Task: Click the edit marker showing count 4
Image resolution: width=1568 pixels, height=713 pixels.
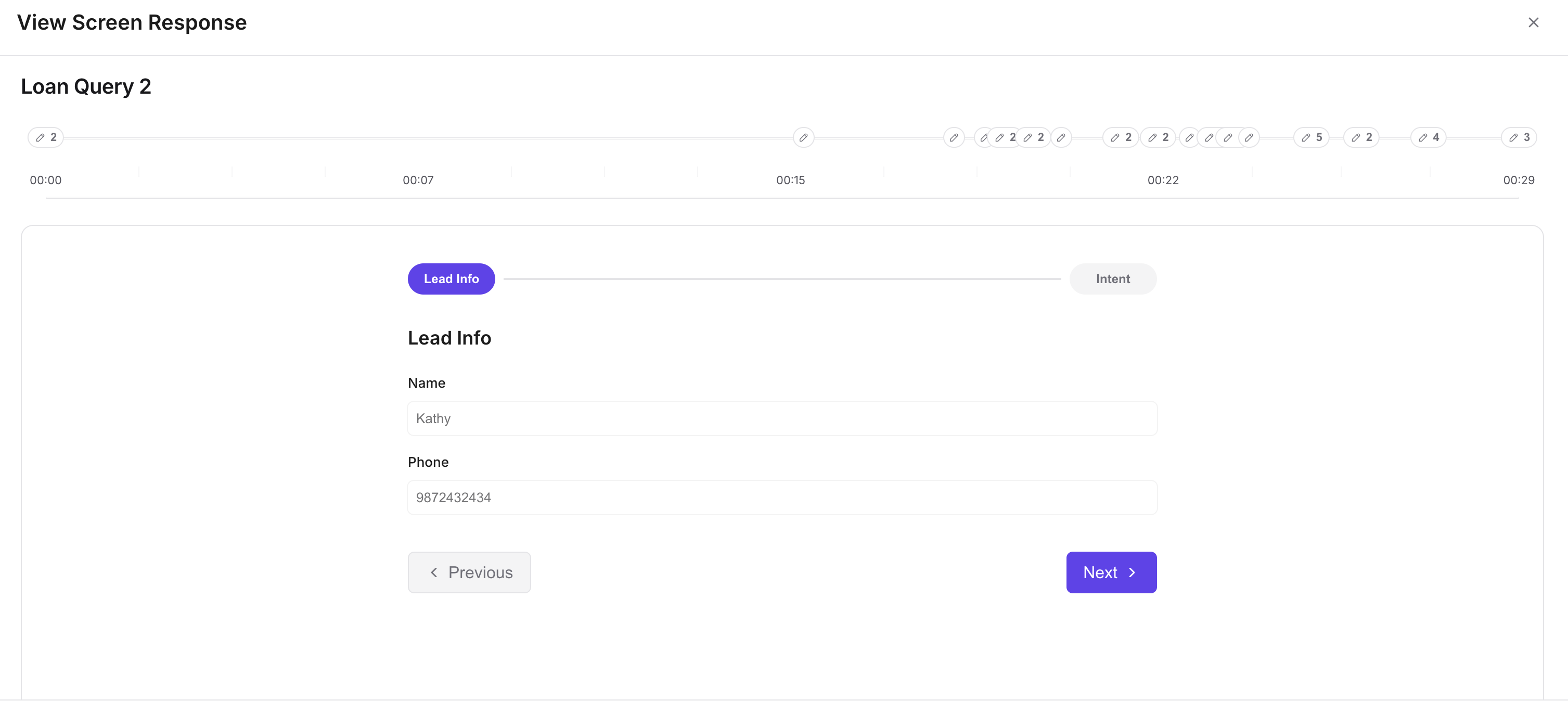Action: tap(1428, 137)
